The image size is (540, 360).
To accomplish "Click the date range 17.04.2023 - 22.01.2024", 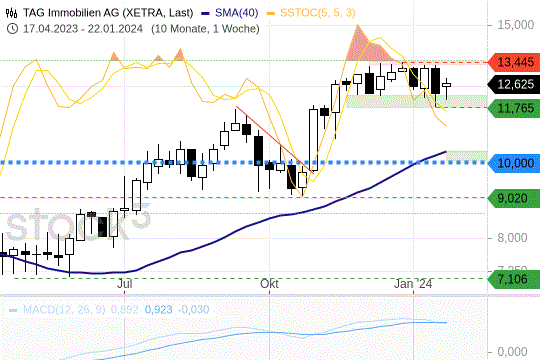I will click(x=83, y=29).
